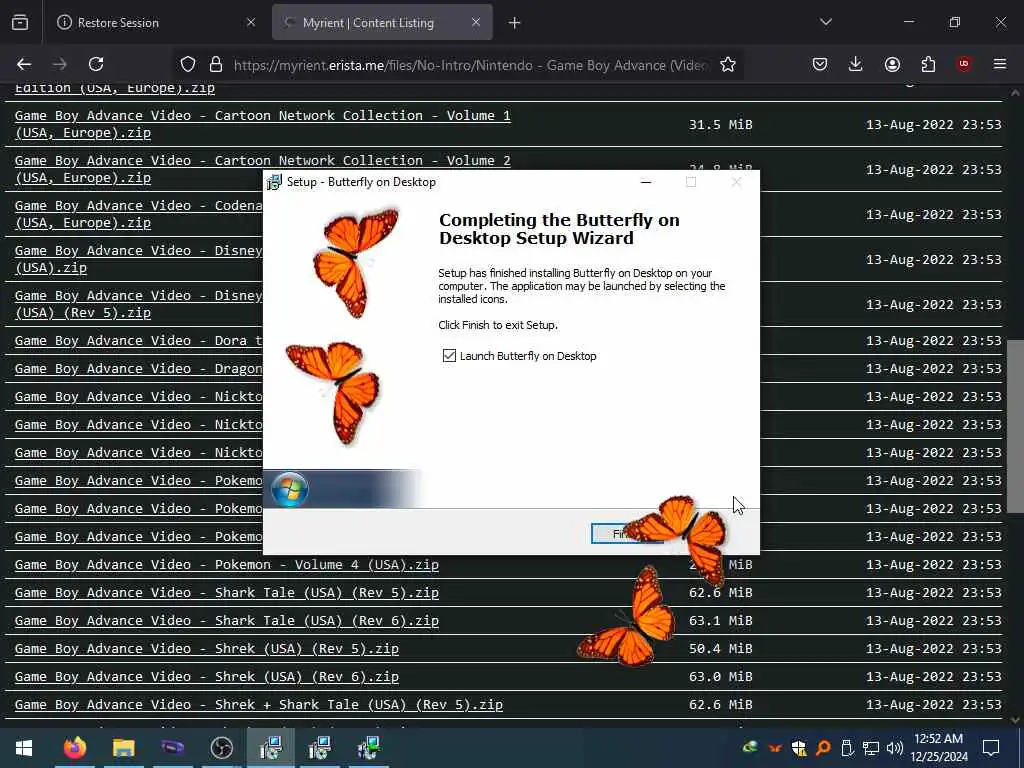Image resolution: width=1024 pixels, height=768 pixels.
Task: Open Shrek (USA) (Rev 6).zip link
Action: coord(206,677)
